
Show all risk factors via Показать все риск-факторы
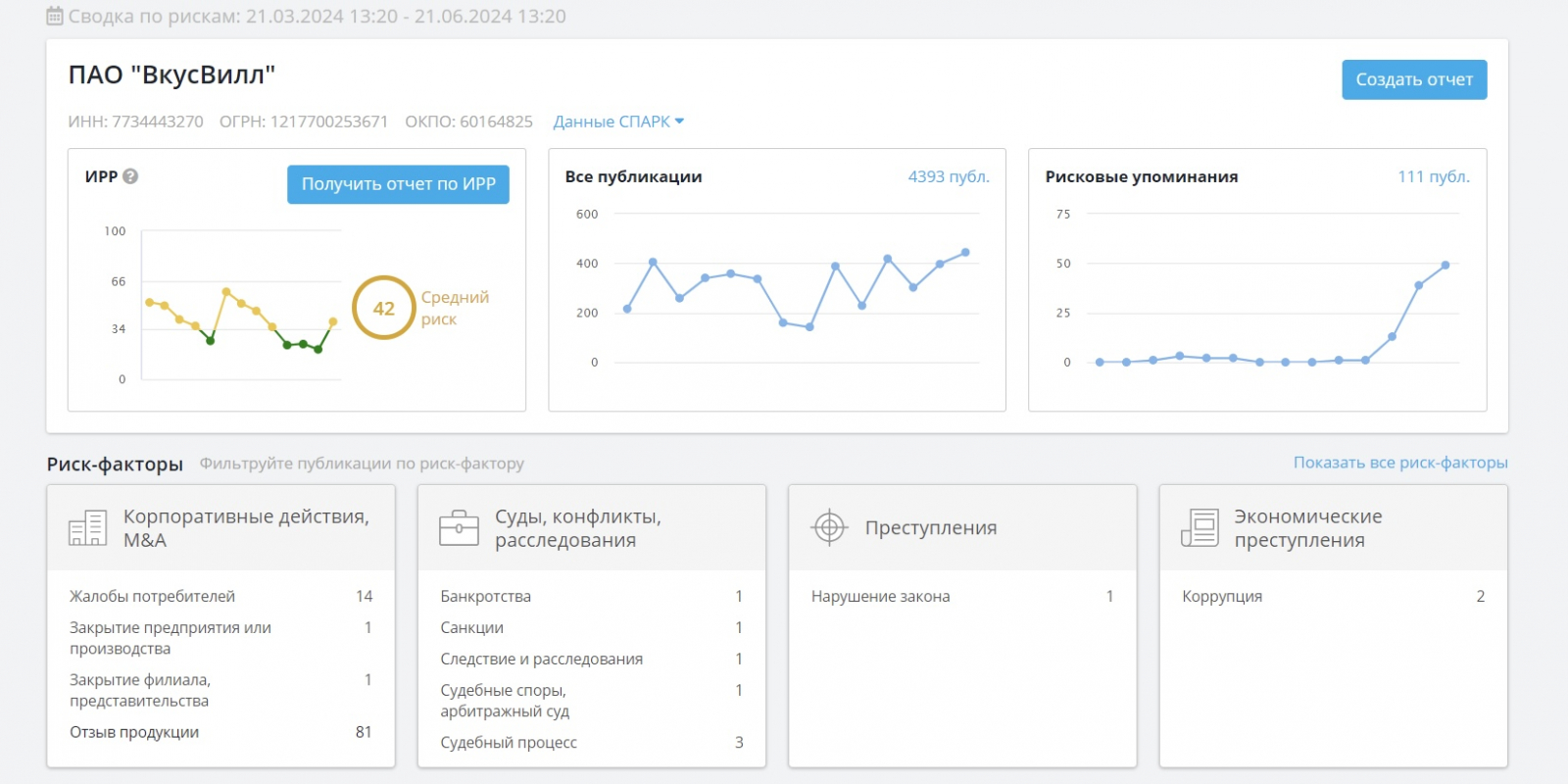point(1399,463)
